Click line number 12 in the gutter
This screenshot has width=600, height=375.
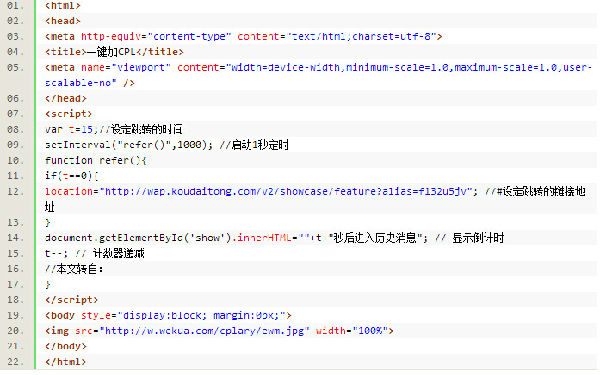coord(15,191)
